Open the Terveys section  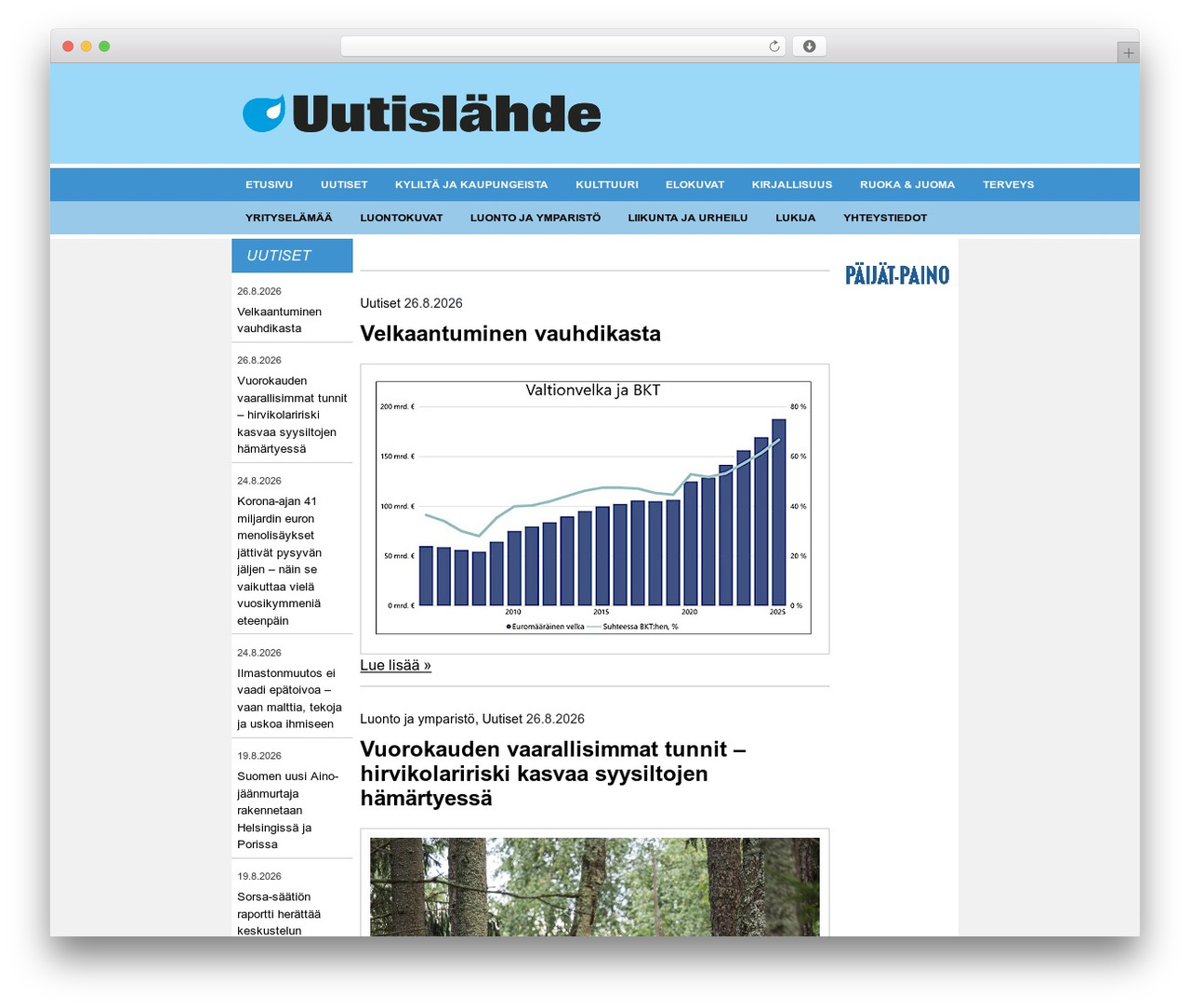point(1009,184)
